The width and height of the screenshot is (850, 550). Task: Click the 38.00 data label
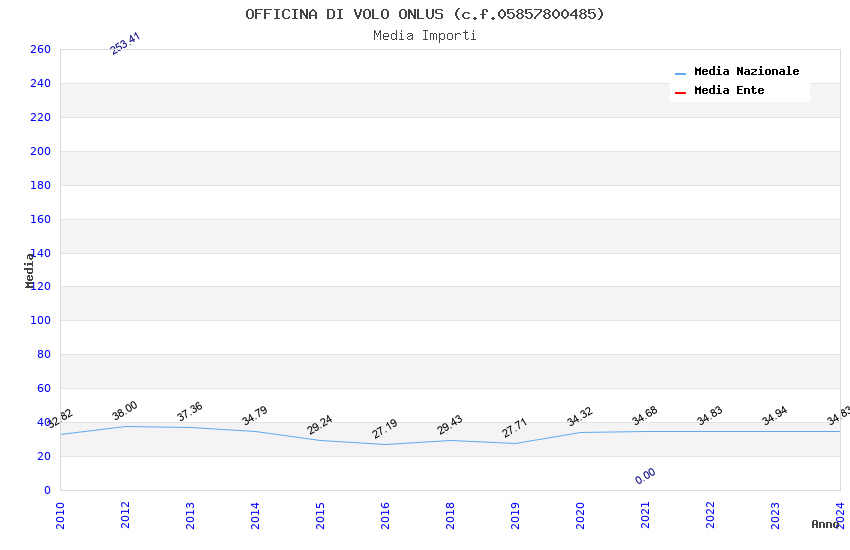tap(125, 410)
